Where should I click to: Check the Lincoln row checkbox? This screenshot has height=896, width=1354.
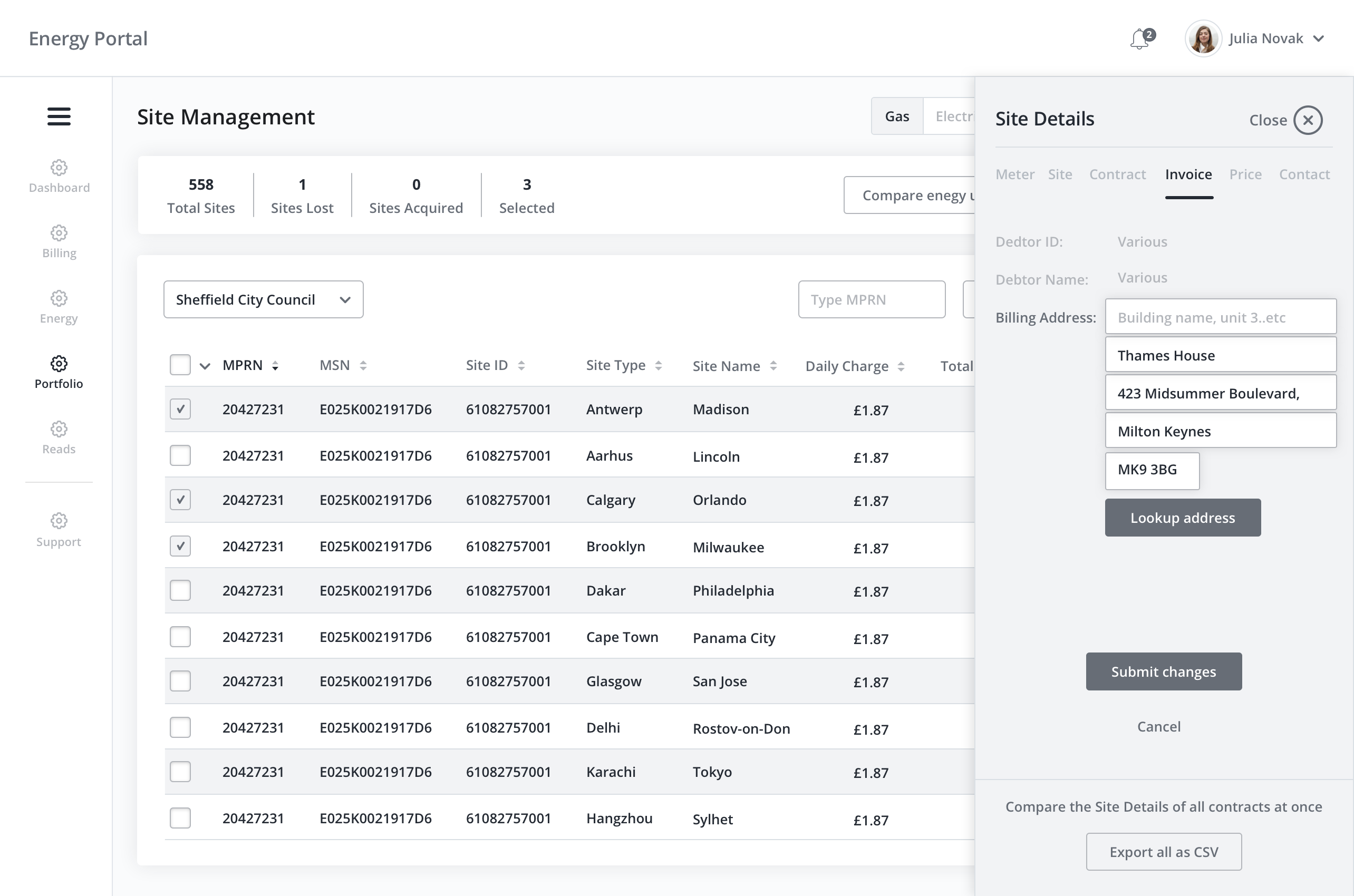pos(180,456)
